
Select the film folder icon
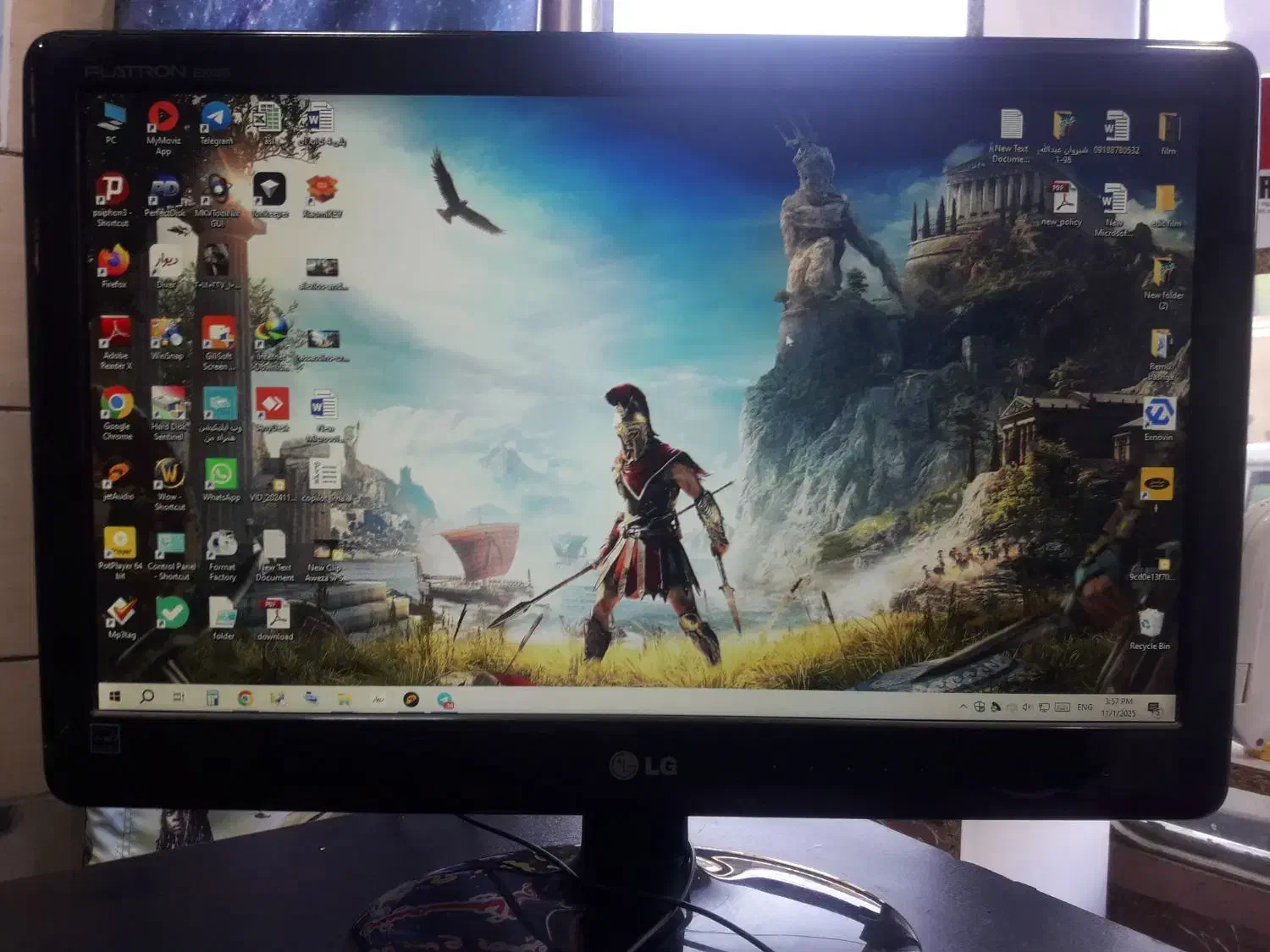tap(1168, 134)
